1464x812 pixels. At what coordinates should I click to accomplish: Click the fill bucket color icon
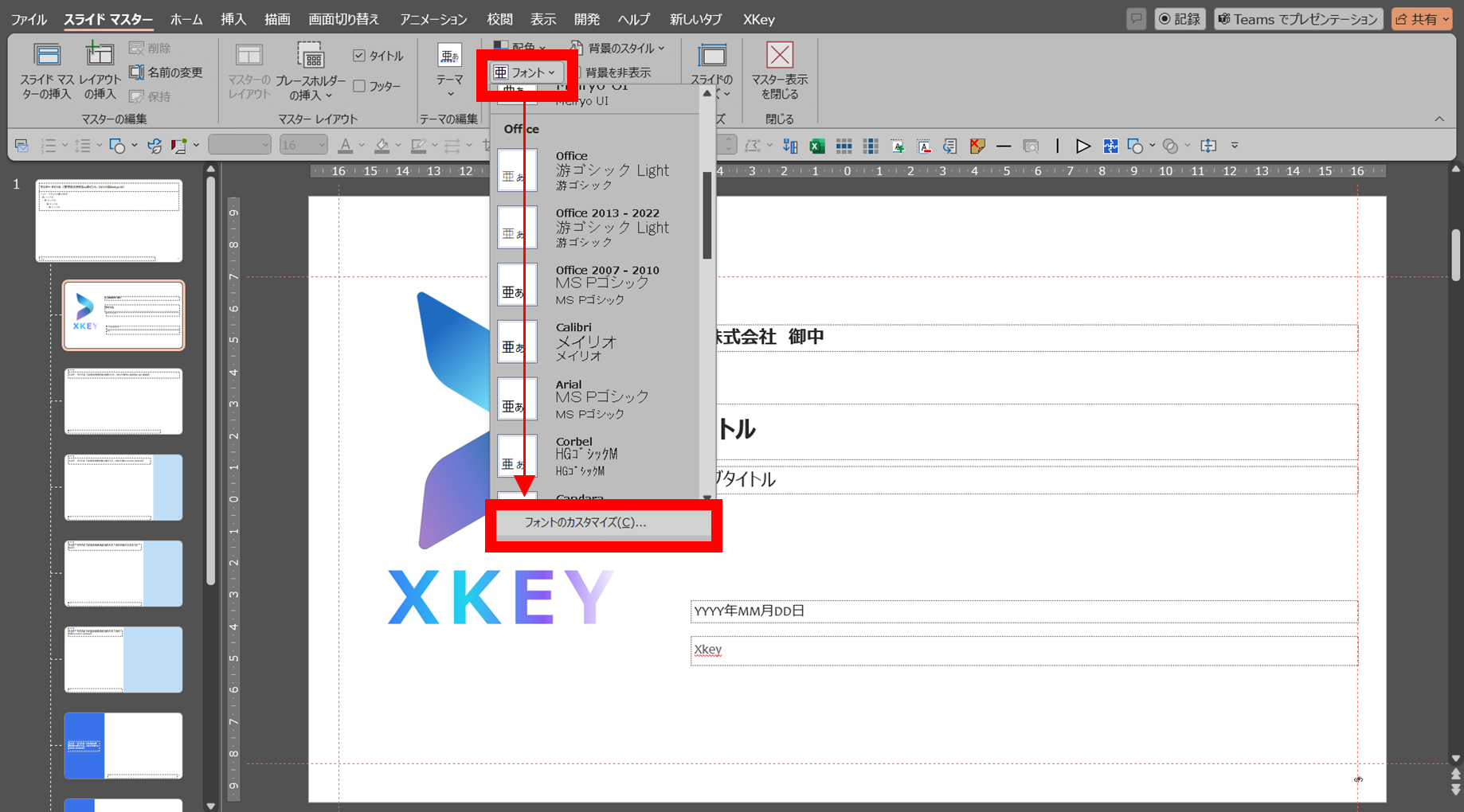[382, 146]
